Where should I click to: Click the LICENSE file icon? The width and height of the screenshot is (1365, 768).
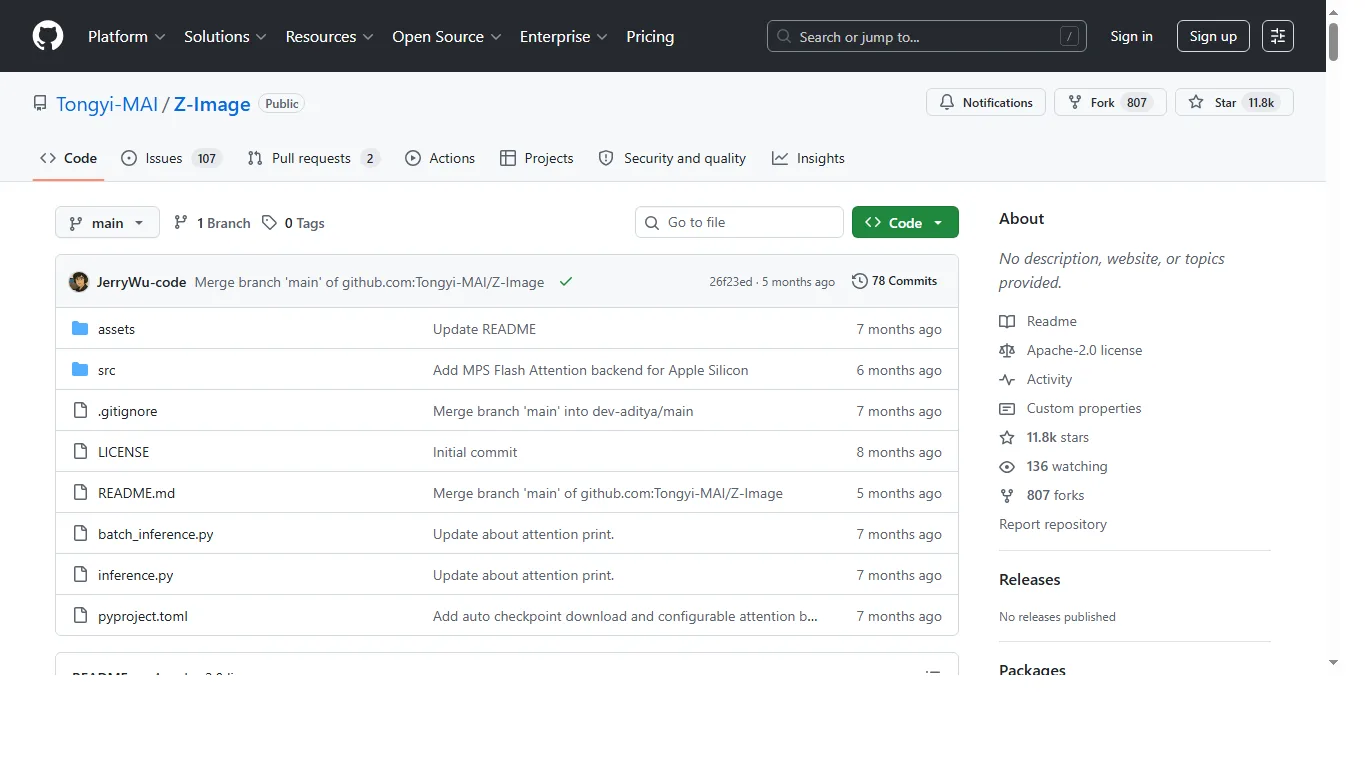81,452
